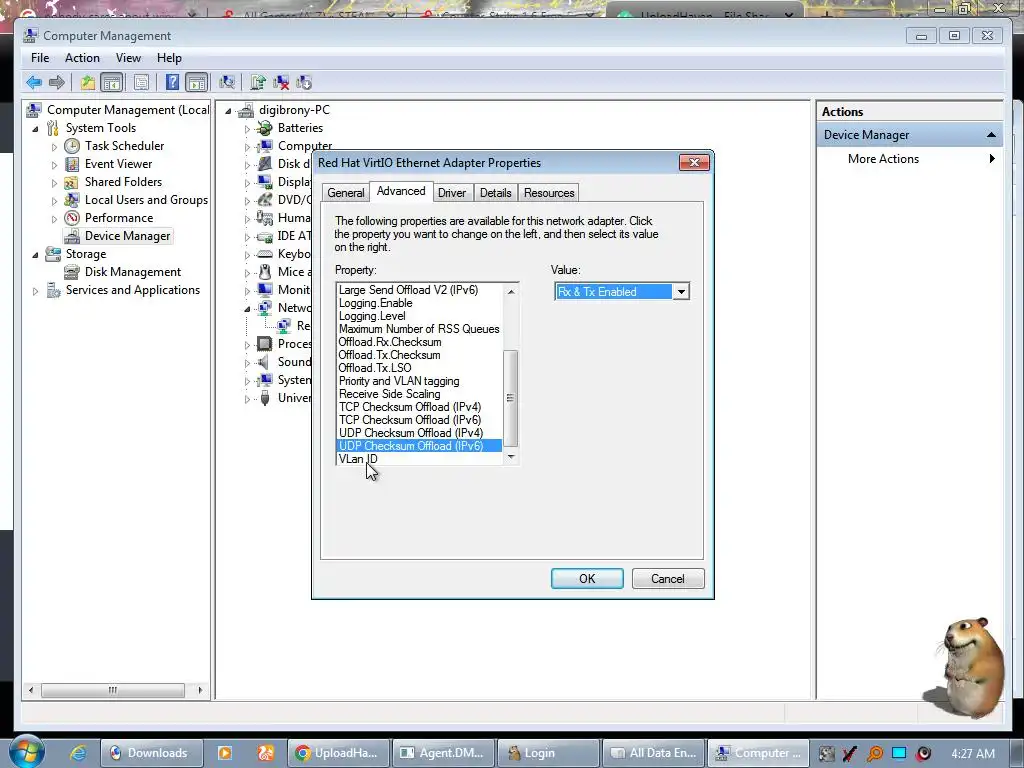Click the Batteries category icon
Image resolution: width=1024 pixels, height=768 pixels.
pyautogui.click(x=264, y=128)
